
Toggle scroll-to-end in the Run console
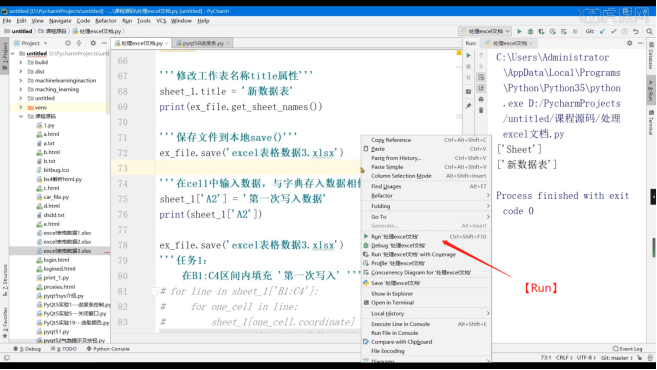point(481,88)
